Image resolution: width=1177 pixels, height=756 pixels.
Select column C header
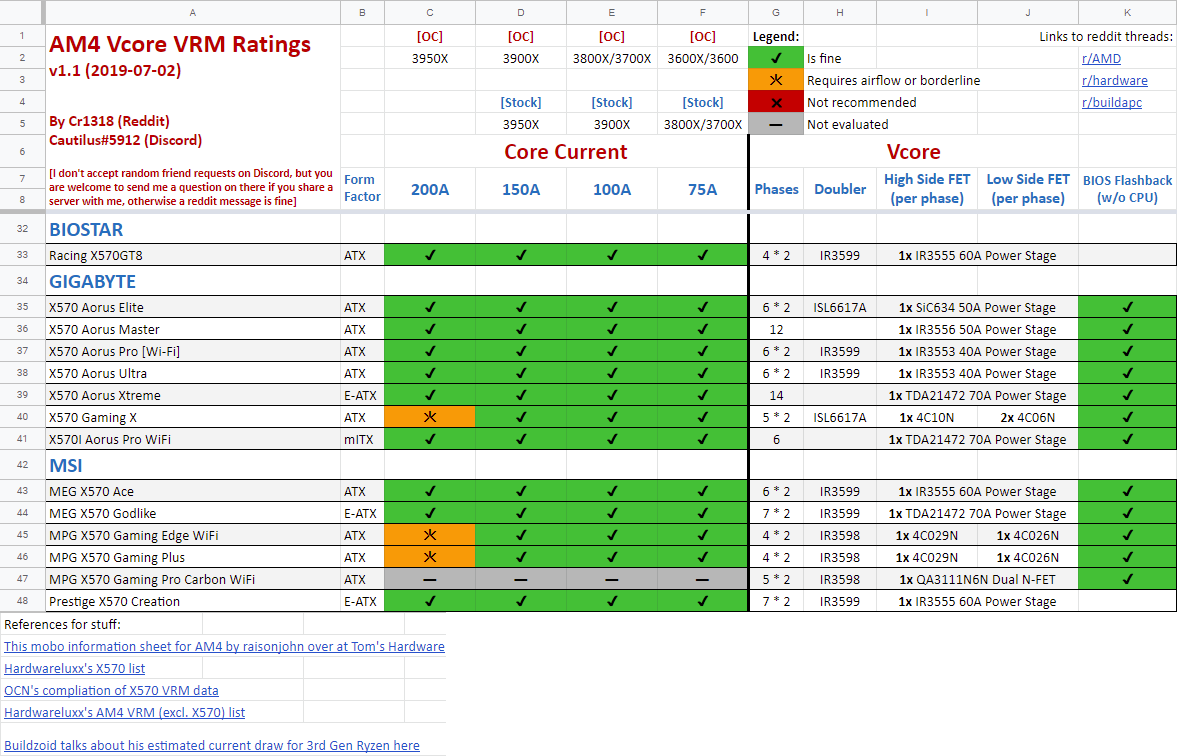[429, 12]
